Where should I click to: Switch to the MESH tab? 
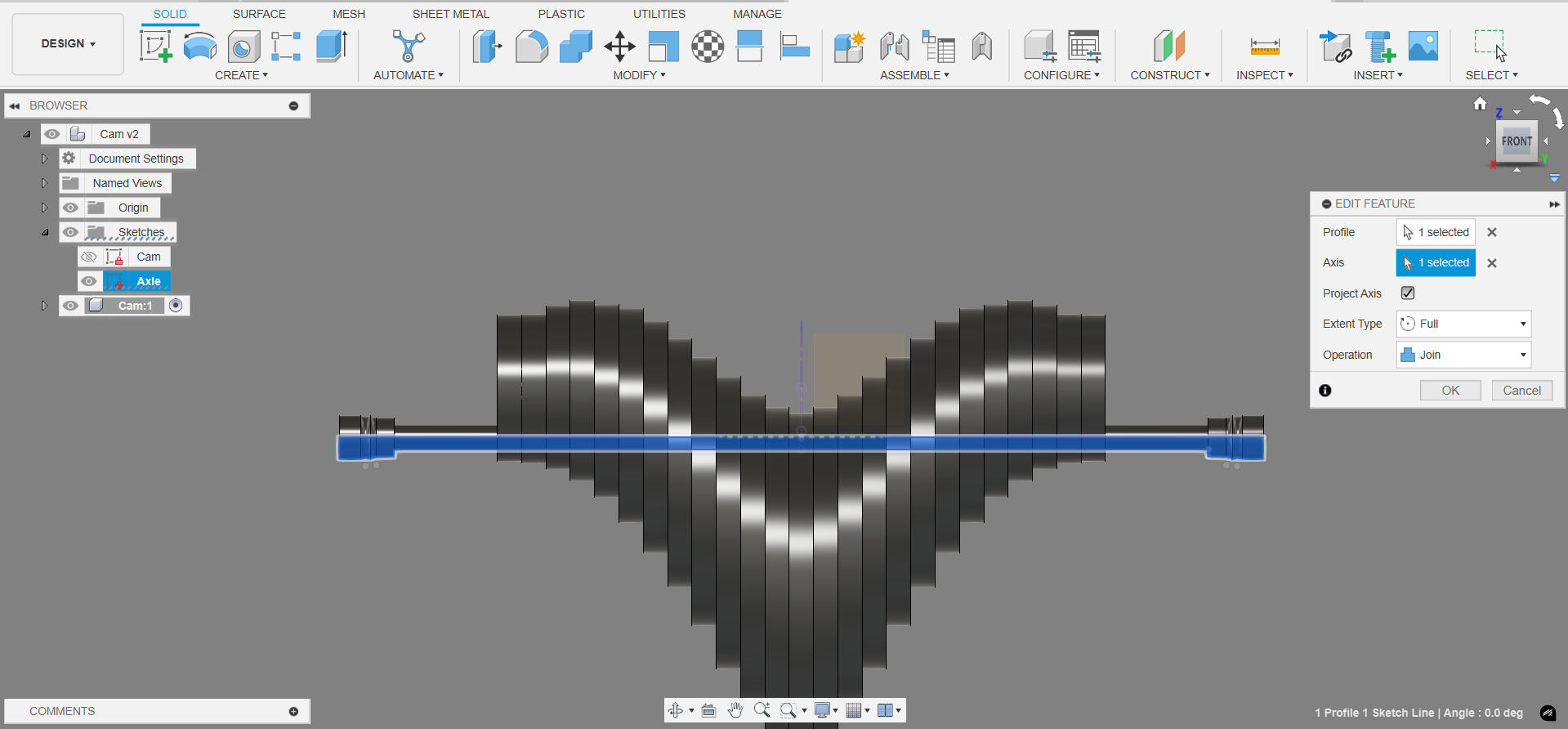point(349,14)
